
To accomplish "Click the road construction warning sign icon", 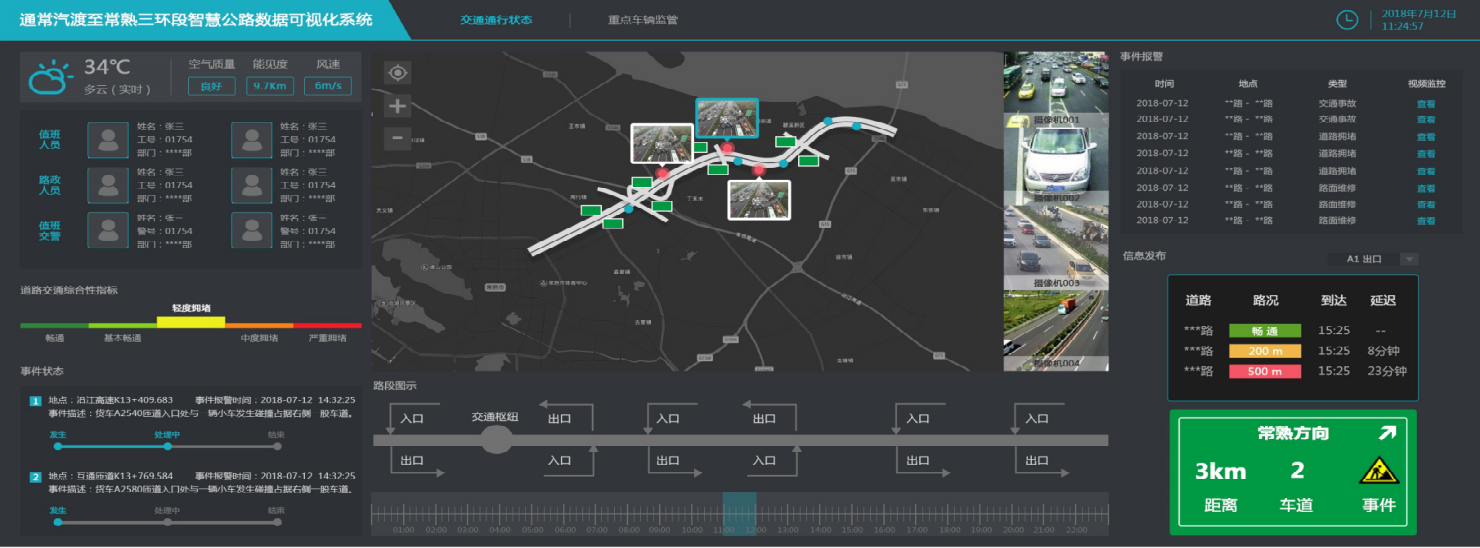I will (1379, 470).
